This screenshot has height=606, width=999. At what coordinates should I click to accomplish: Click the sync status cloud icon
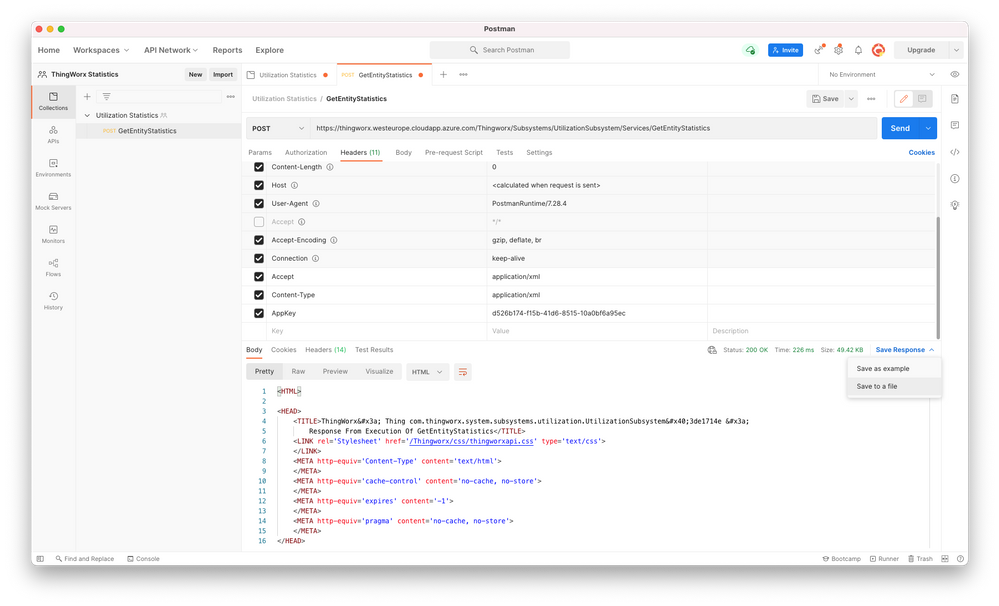point(751,50)
